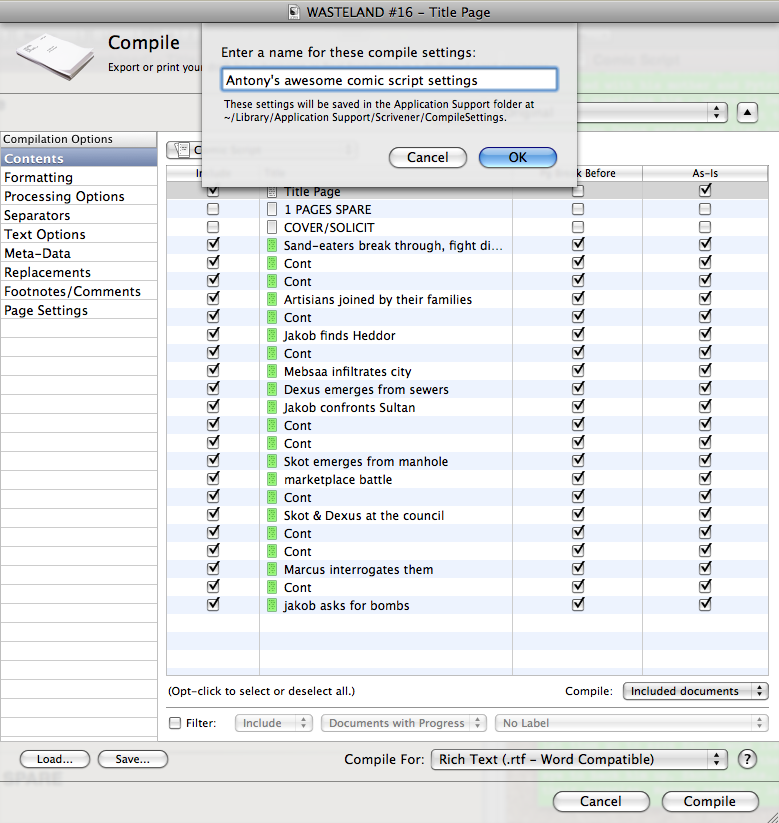Image resolution: width=779 pixels, height=823 pixels.
Task: Open the No Label filter dropdown
Action: point(632,723)
